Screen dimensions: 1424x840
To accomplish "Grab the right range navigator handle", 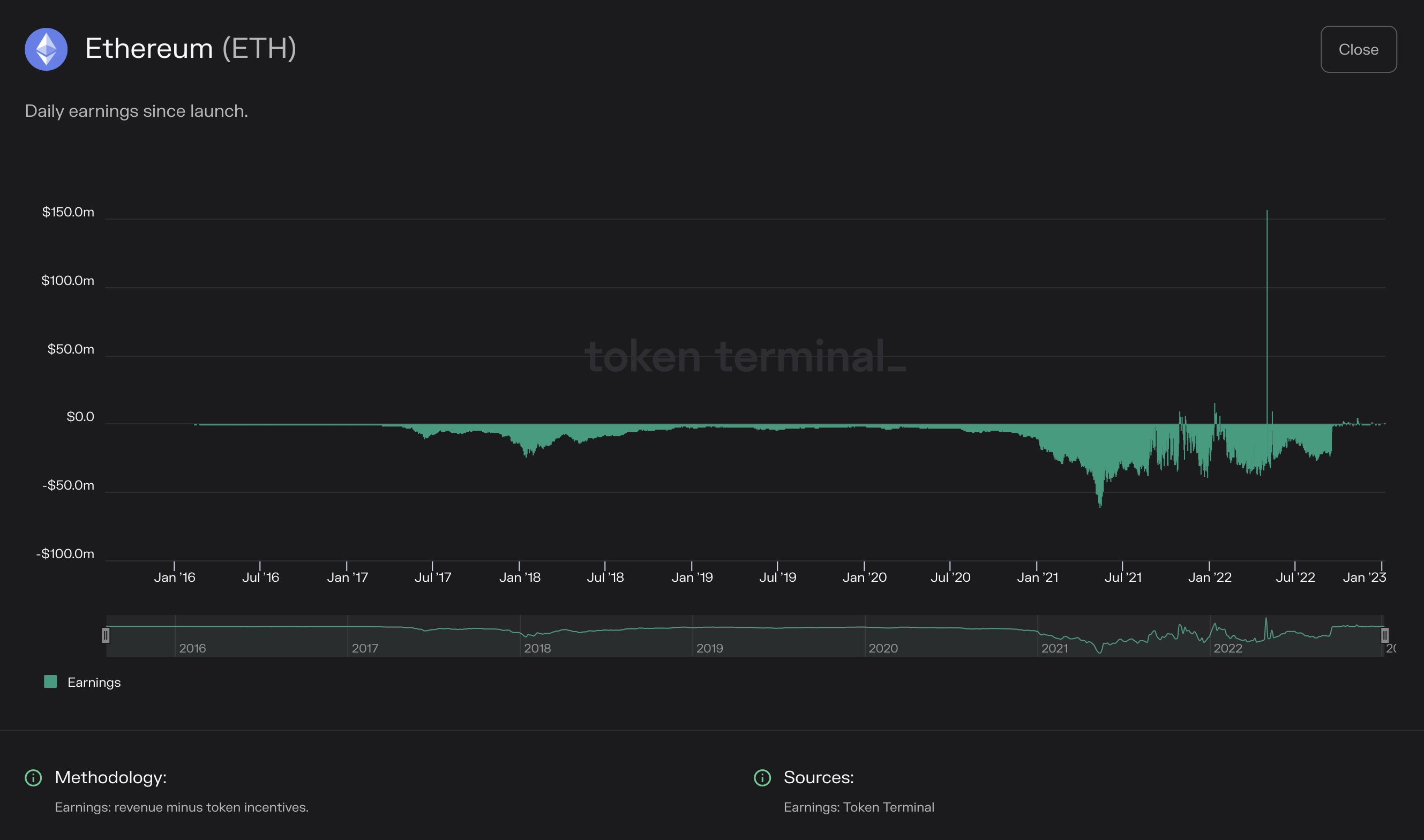I will coord(1384,635).
